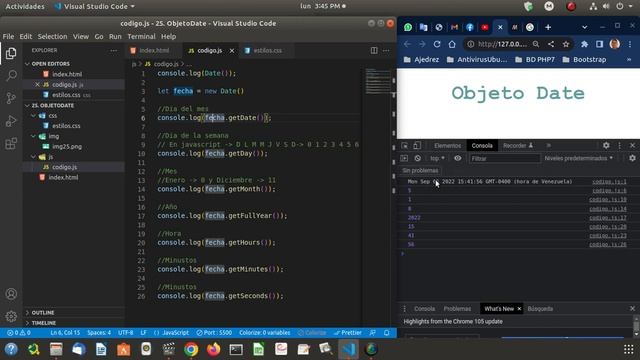The height and width of the screenshot is (360, 640).
Task: Open the Bootstrap bookmarks folder
Action: point(584,60)
